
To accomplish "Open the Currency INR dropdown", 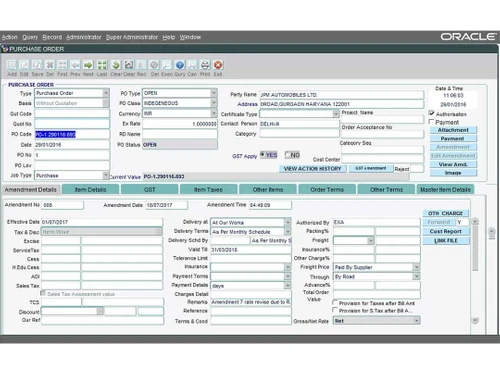I will tap(214, 113).
